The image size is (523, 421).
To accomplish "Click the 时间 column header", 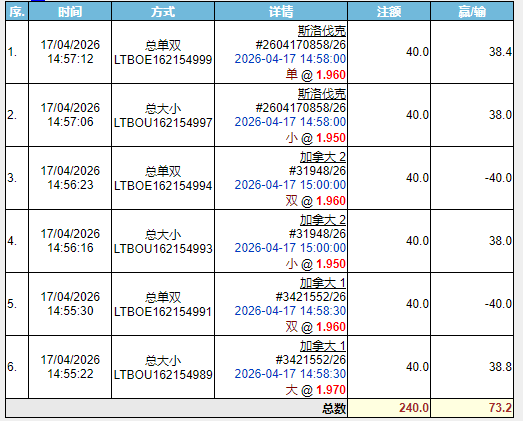I will [70, 12].
